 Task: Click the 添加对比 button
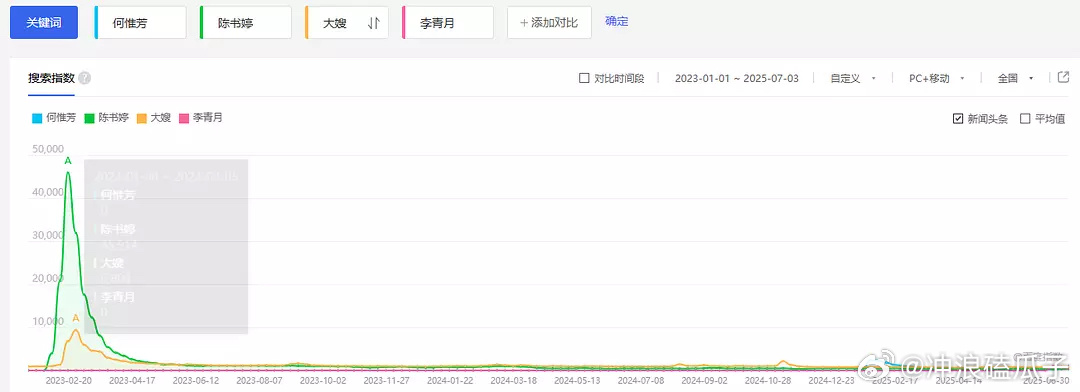(x=549, y=23)
